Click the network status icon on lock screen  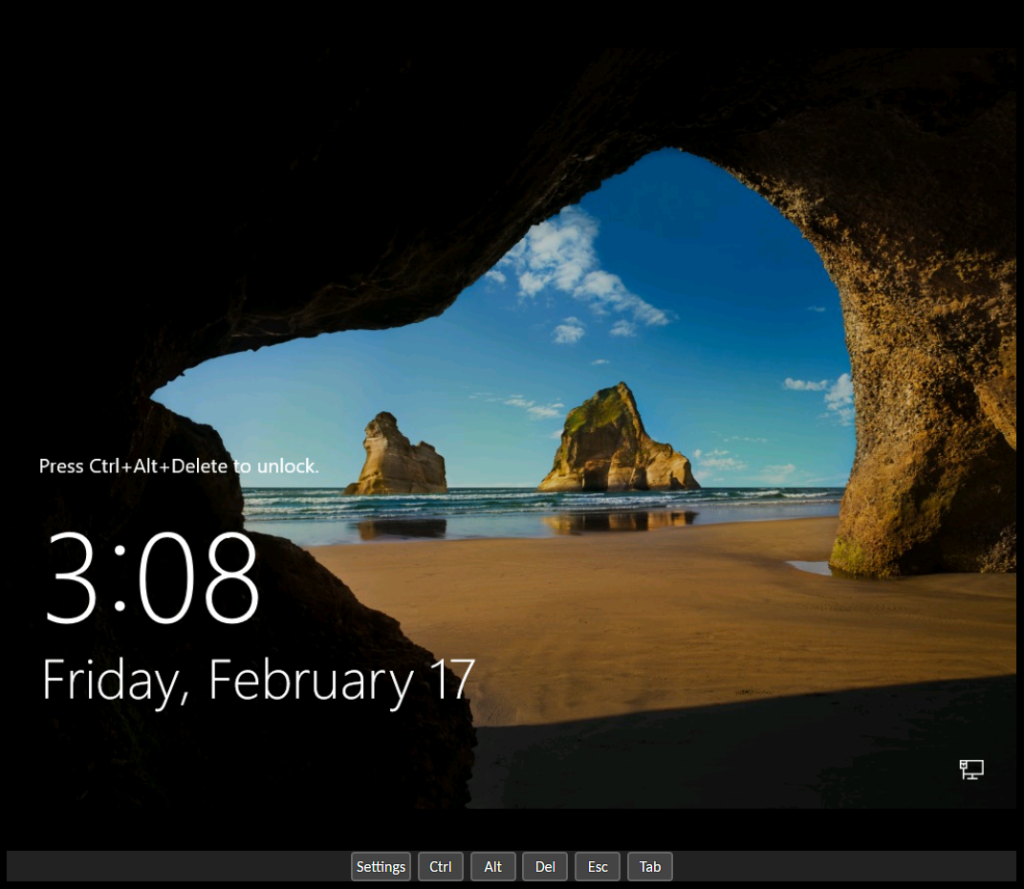click(x=971, y=769)
